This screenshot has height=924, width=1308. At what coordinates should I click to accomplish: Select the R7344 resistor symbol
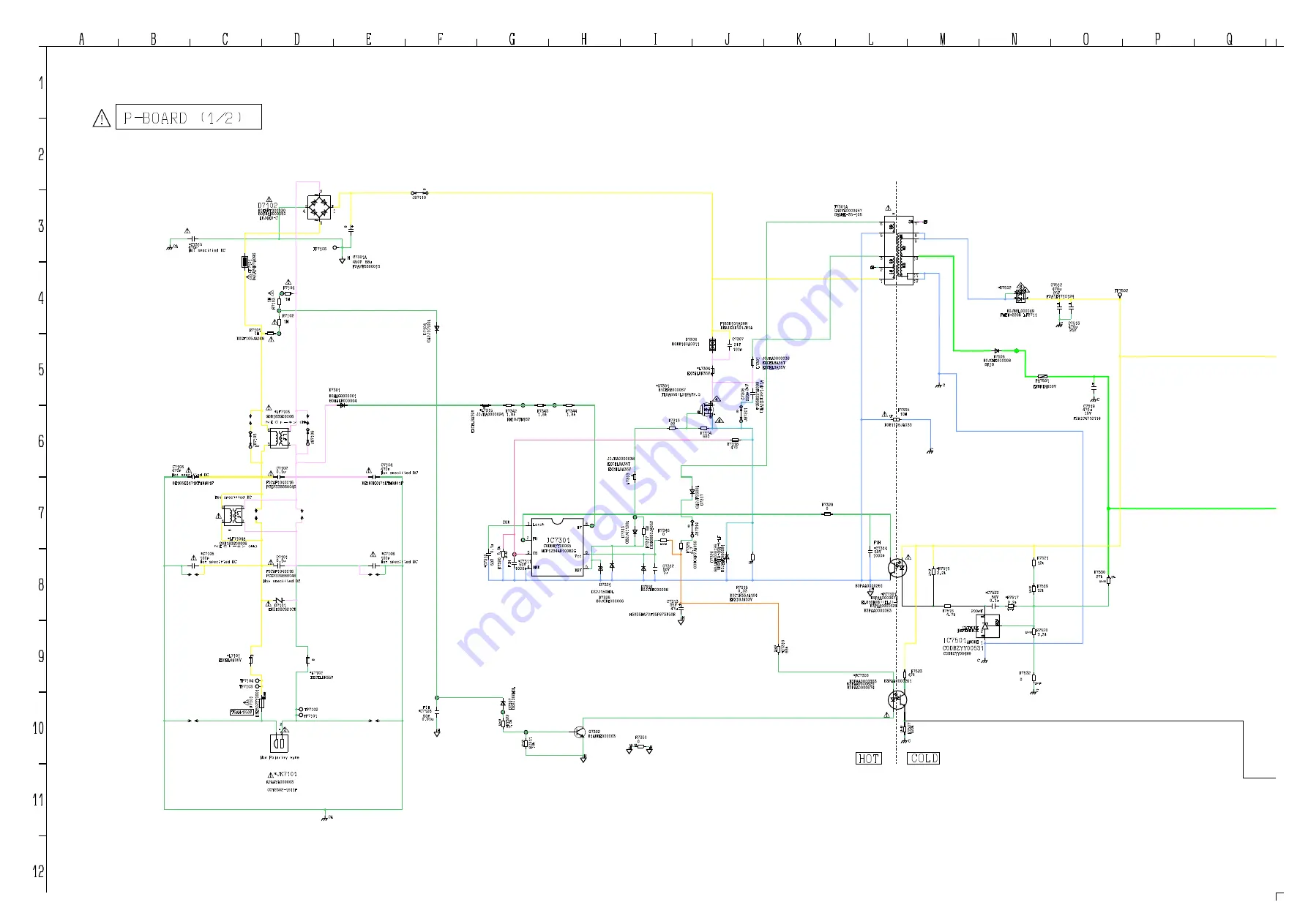click(x=569, y=405)
